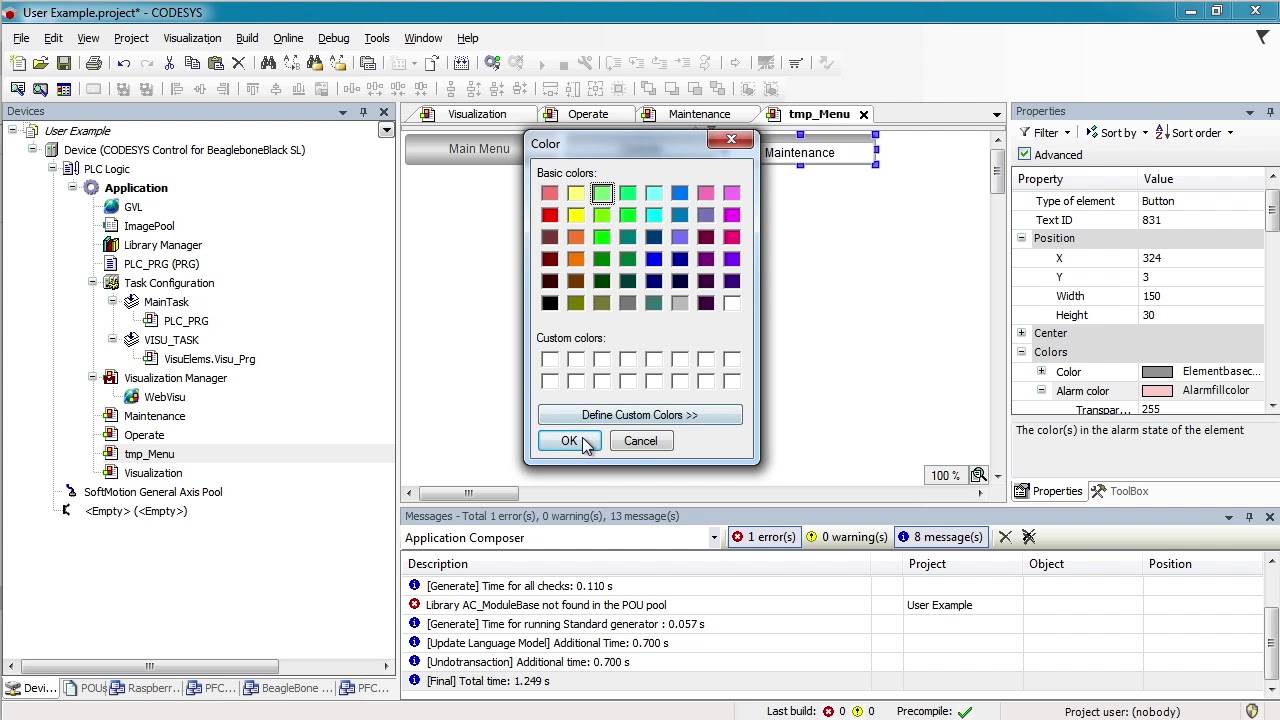Open the File menu
This screenshot has height=720, width=1280.
click(x=21, y=38)
